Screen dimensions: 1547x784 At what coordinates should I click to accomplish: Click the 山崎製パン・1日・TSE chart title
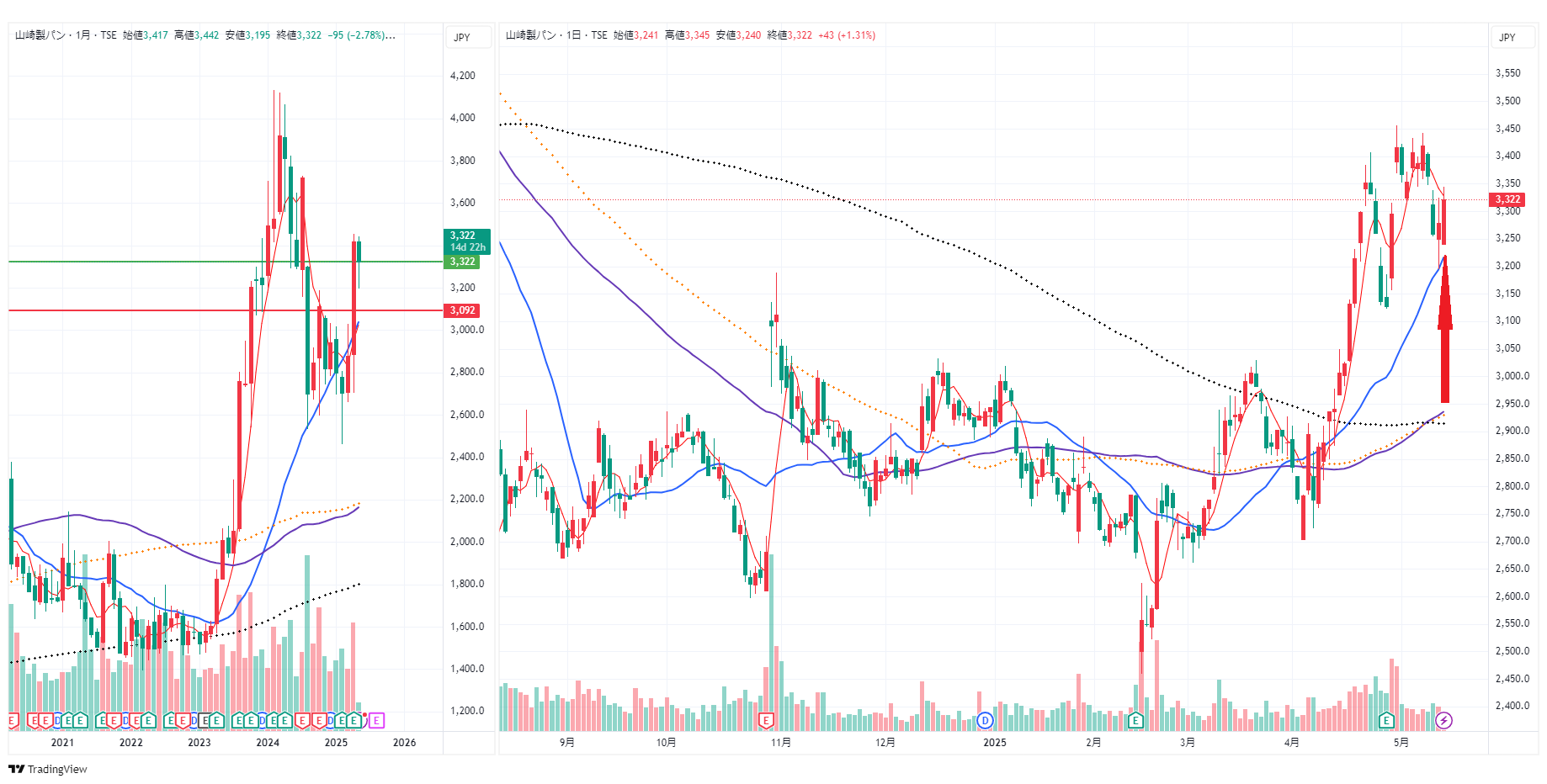coord(556,35)
